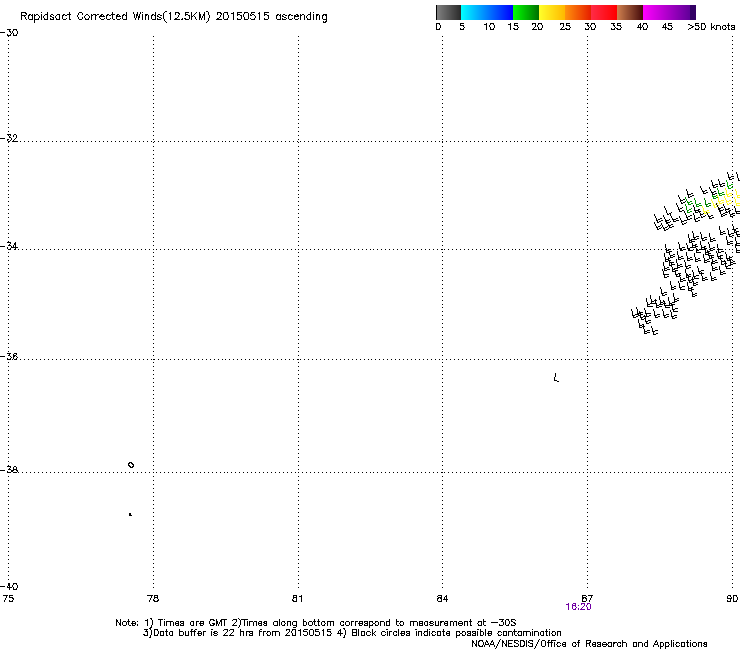Click the black contamination circle near -38 latitude
This screenshot has width=740, height=650.
(131, 465)
